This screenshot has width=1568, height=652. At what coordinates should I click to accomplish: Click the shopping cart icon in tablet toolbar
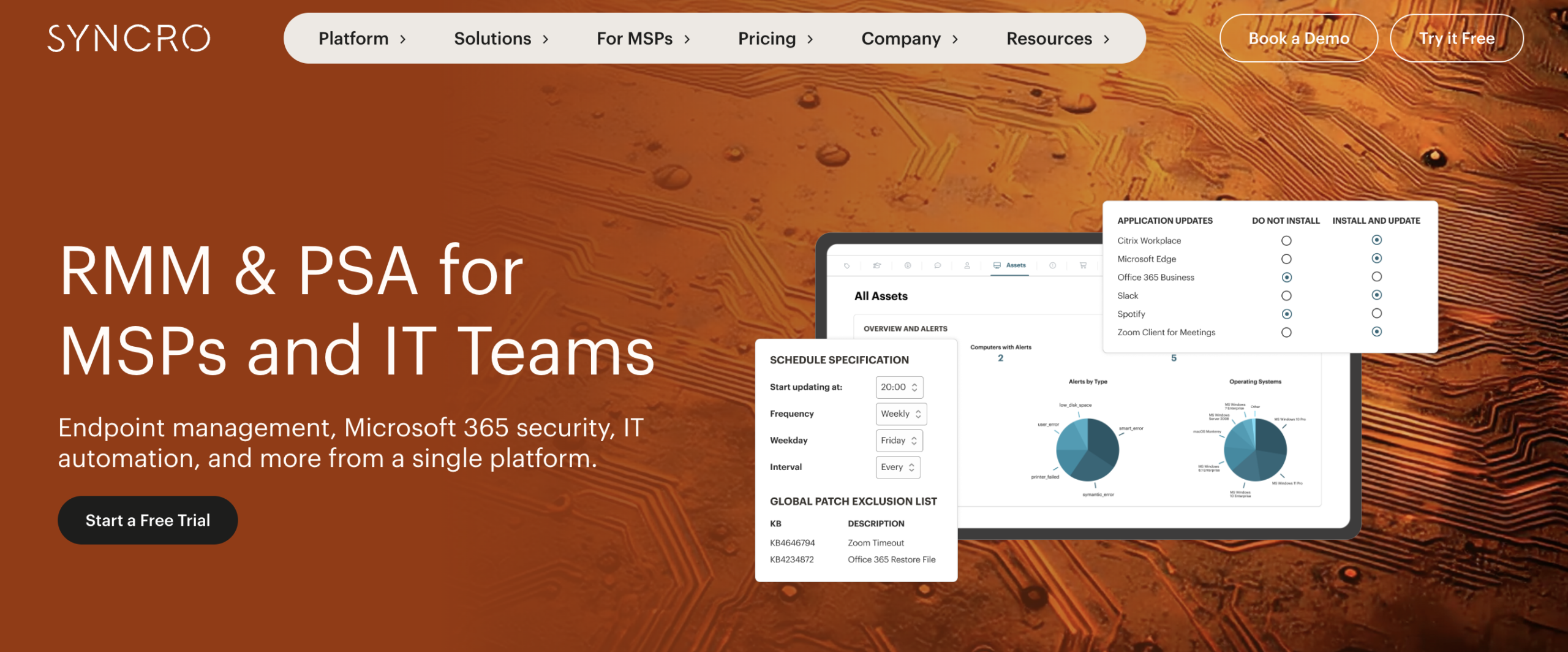(x=1083, y=265)
